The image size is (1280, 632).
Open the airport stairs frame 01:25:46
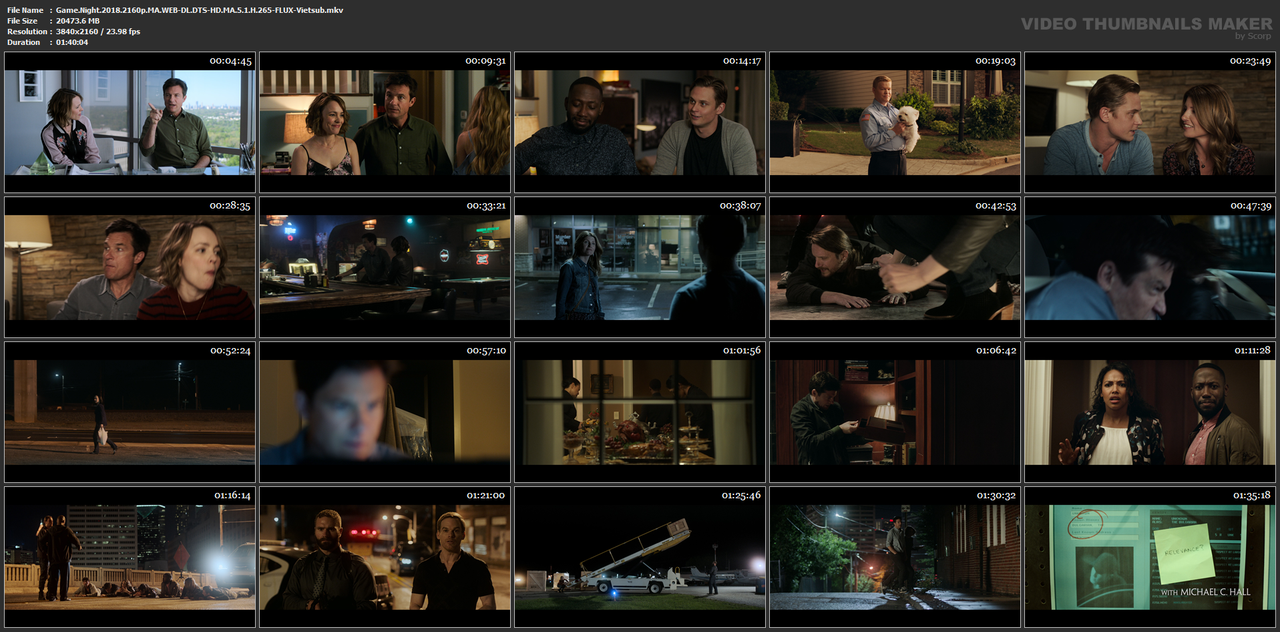[x=640, y=557]
